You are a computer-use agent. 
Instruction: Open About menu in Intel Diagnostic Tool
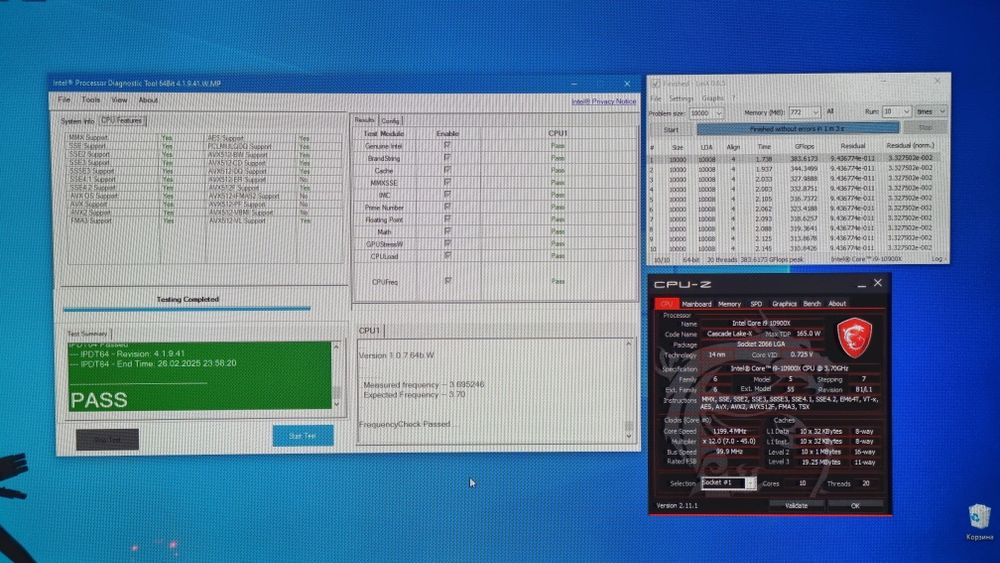(148, 99)
